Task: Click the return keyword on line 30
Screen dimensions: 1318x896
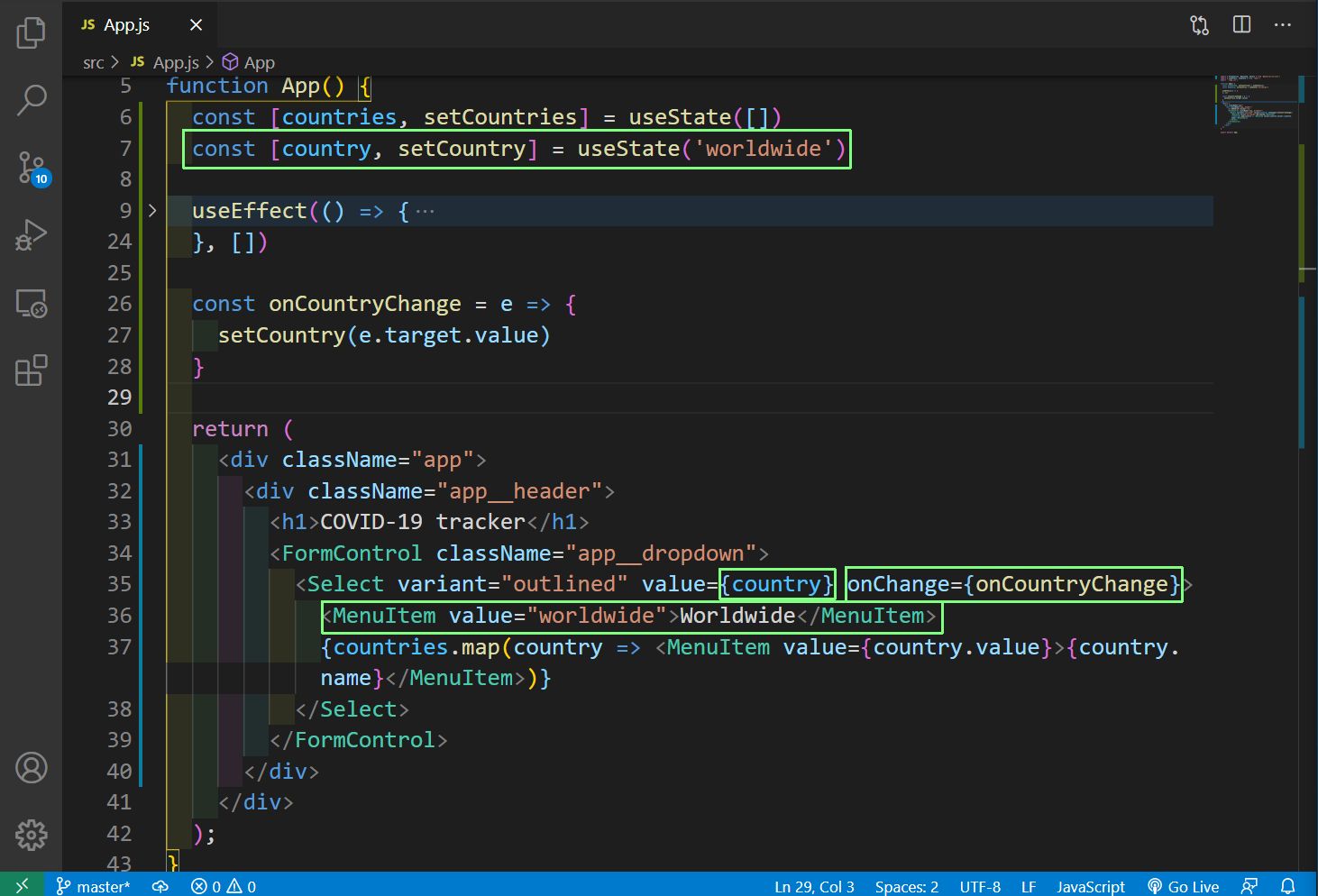Action: [x=230, y=429]
